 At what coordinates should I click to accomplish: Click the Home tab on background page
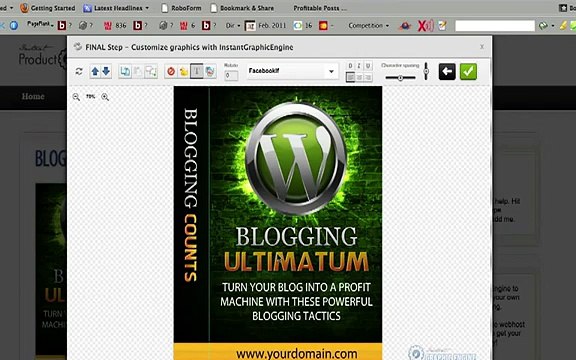pyautogui.click(x=33, y=97)
